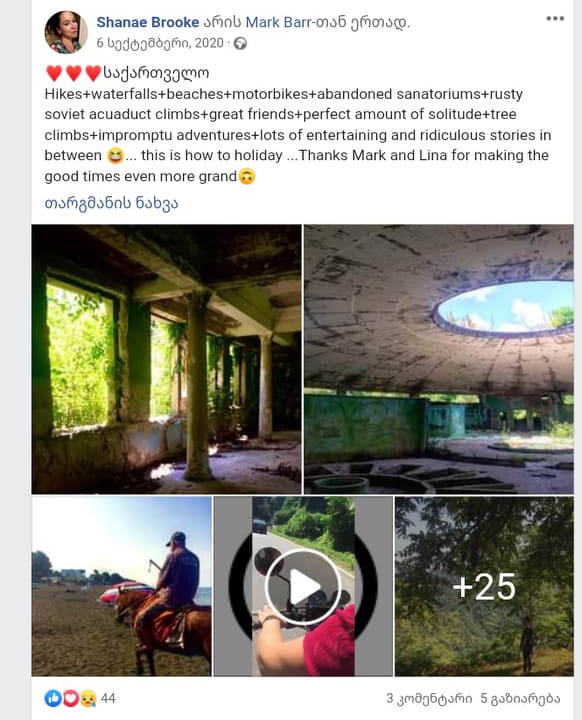This screenshot has width=582, height=720.
Task: Click the sad face reaction icon
Action: (87, 698)
